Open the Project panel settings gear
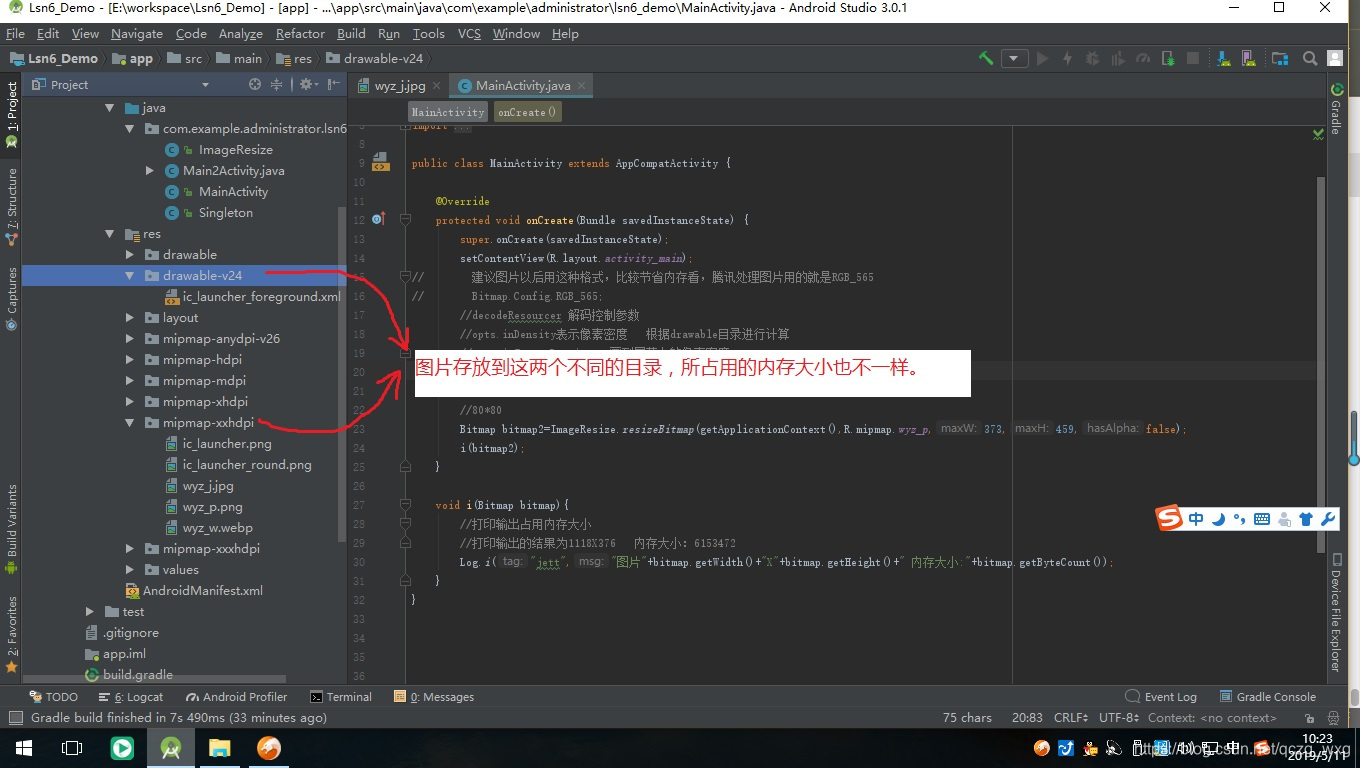This screenshot has height=768, width=1360. [307, 85]
